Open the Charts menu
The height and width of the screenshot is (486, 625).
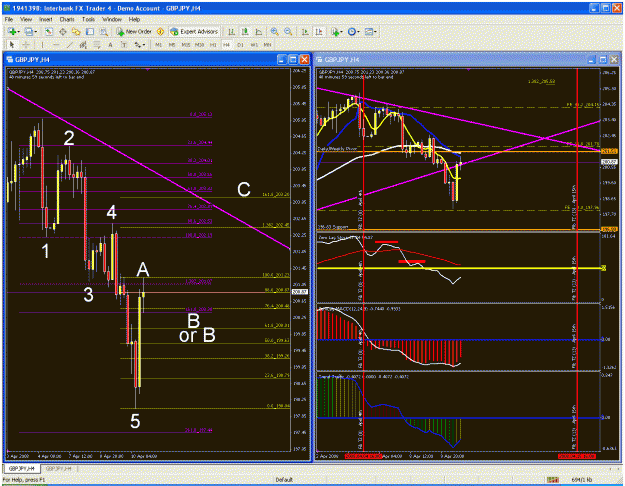[67, 19]
